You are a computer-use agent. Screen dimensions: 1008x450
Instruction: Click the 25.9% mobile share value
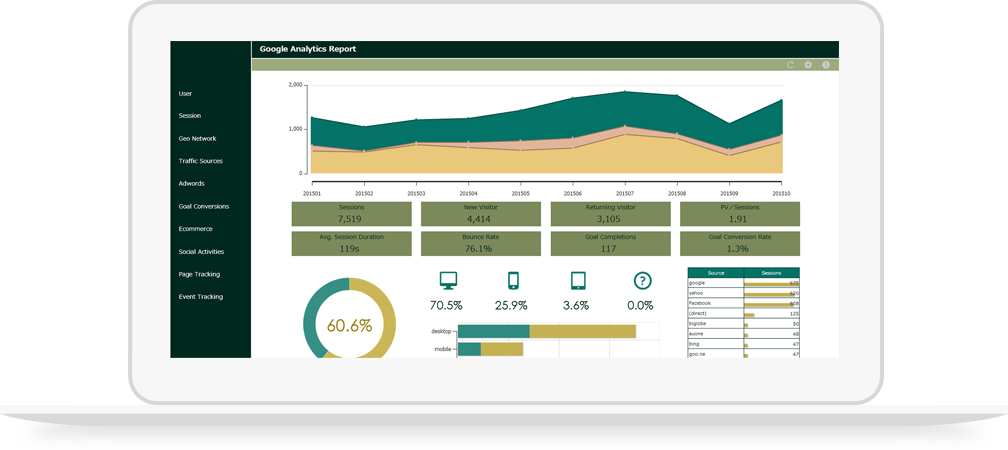tap(511, 306)
